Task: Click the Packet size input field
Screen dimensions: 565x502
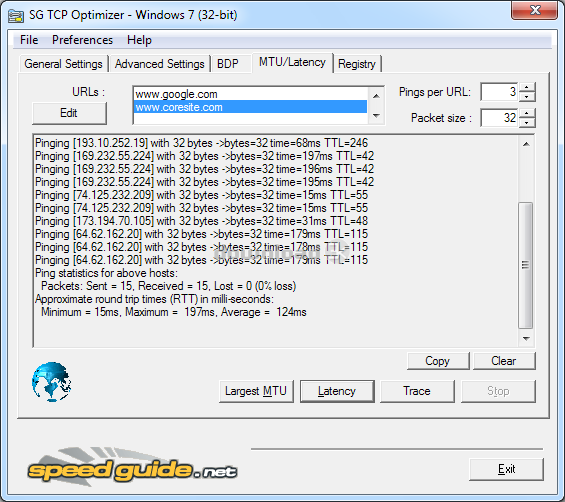Action: click(499, 118)
